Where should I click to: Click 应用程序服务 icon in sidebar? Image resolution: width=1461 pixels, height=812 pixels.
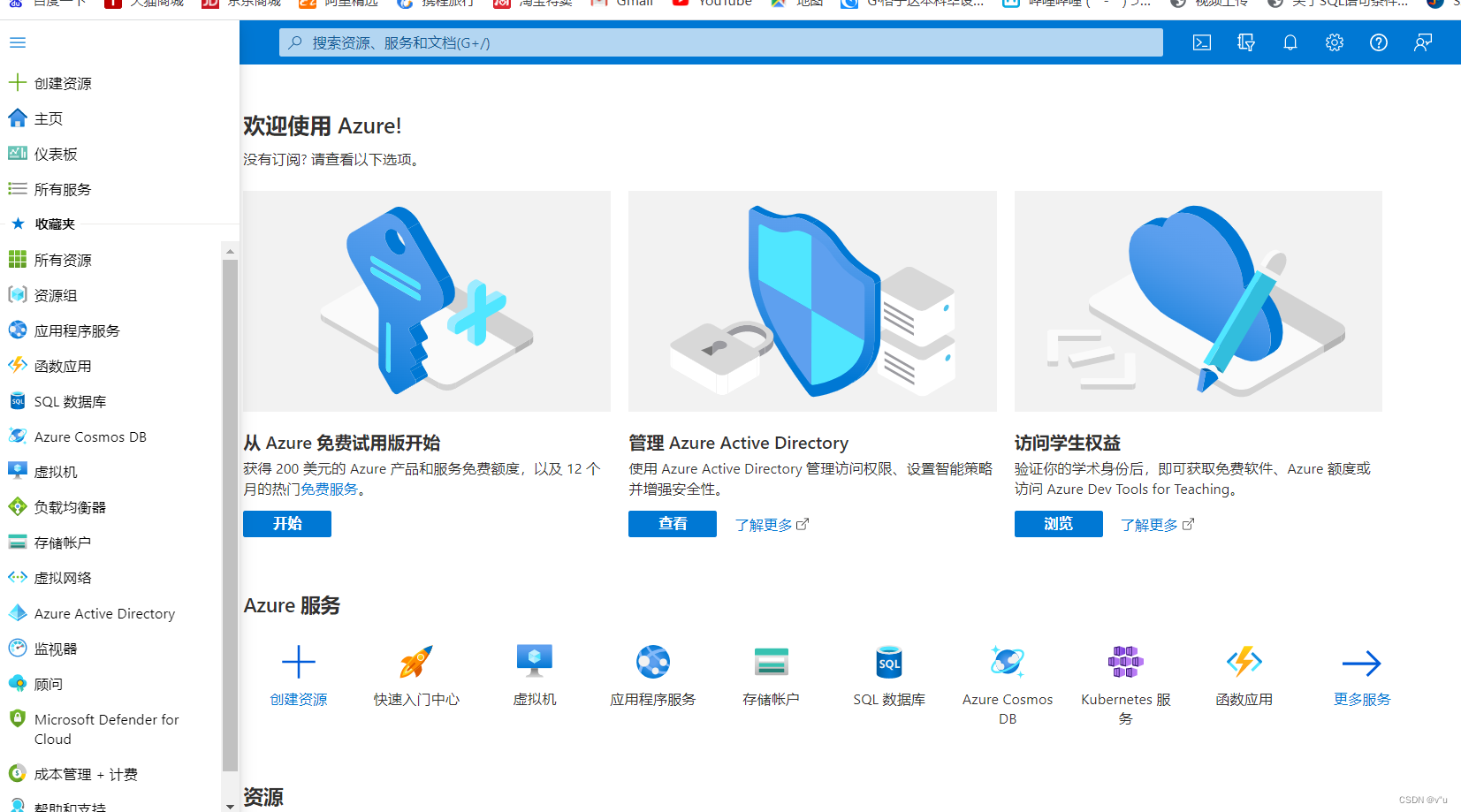point(18,330)
